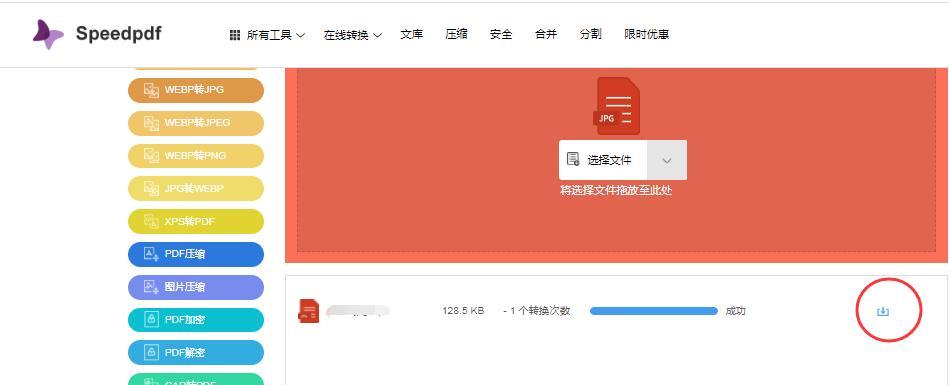
Task: Click the WEBP转PNG image icon
Action: [151, 156]
